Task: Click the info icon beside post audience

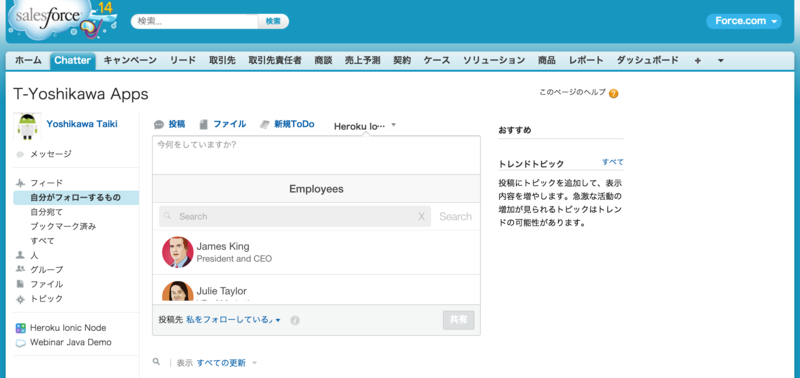Action: [x=295, y=320]
